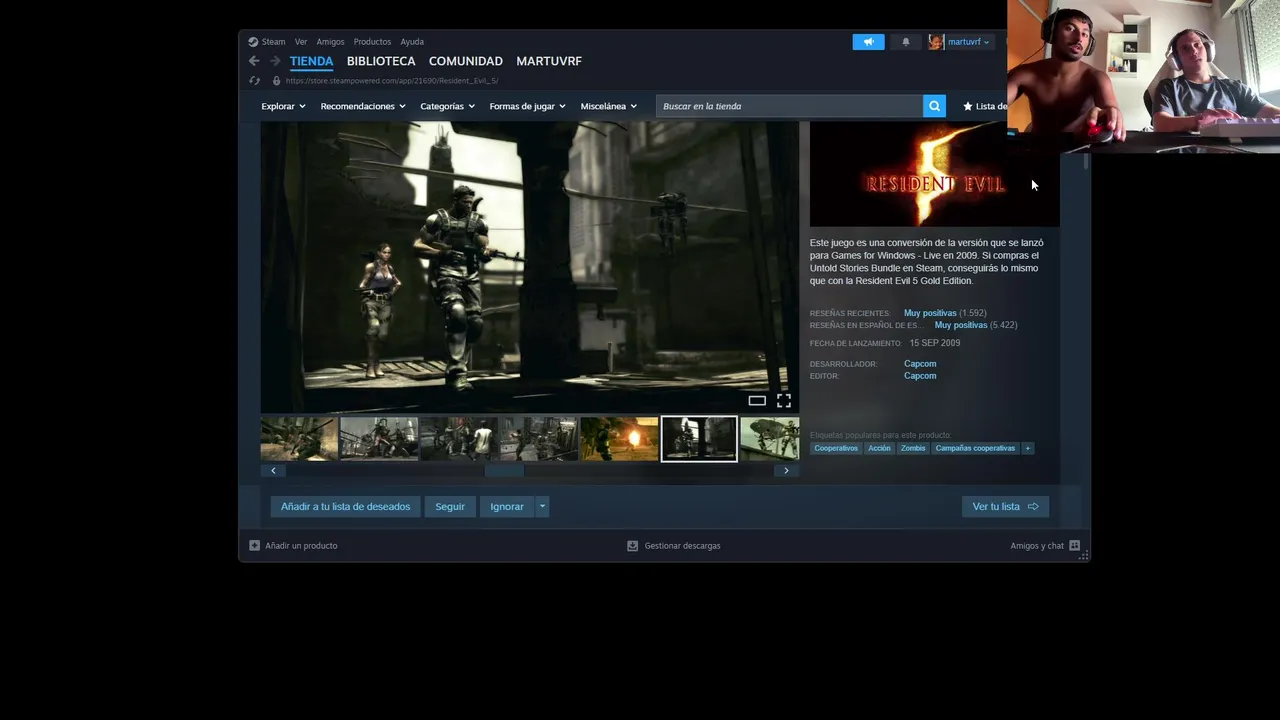
Task: Open the Ver menu
Action: (x=301, y=42)
